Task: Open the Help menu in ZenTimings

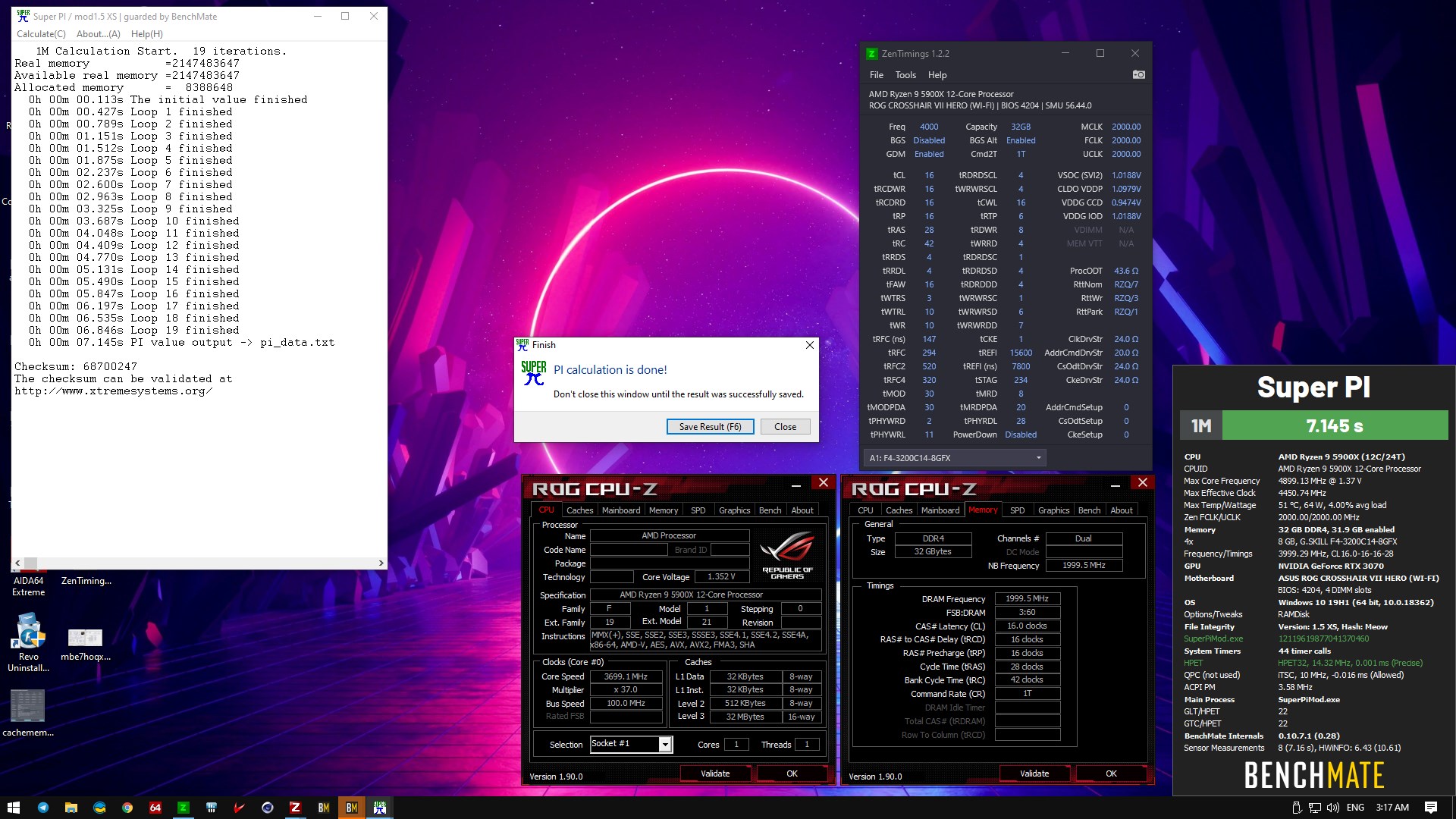Action: pos(937,75)
